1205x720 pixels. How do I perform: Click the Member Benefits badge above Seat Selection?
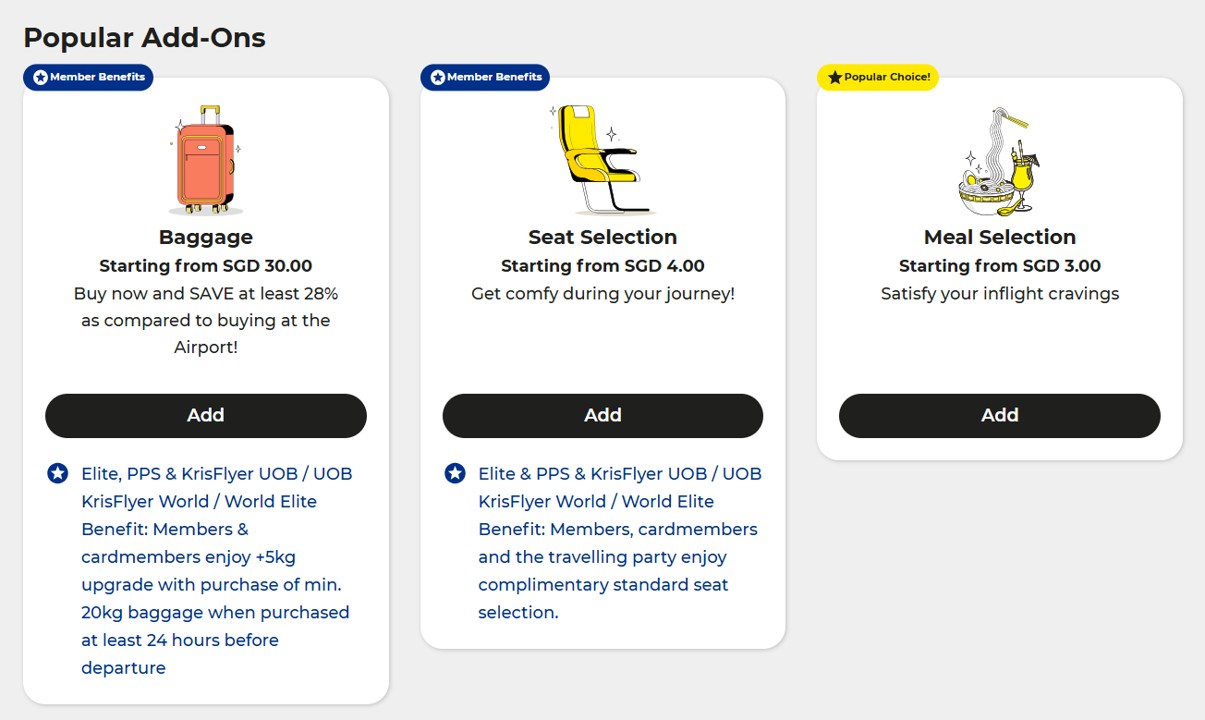pyautogui.click(x=485, y=77)
